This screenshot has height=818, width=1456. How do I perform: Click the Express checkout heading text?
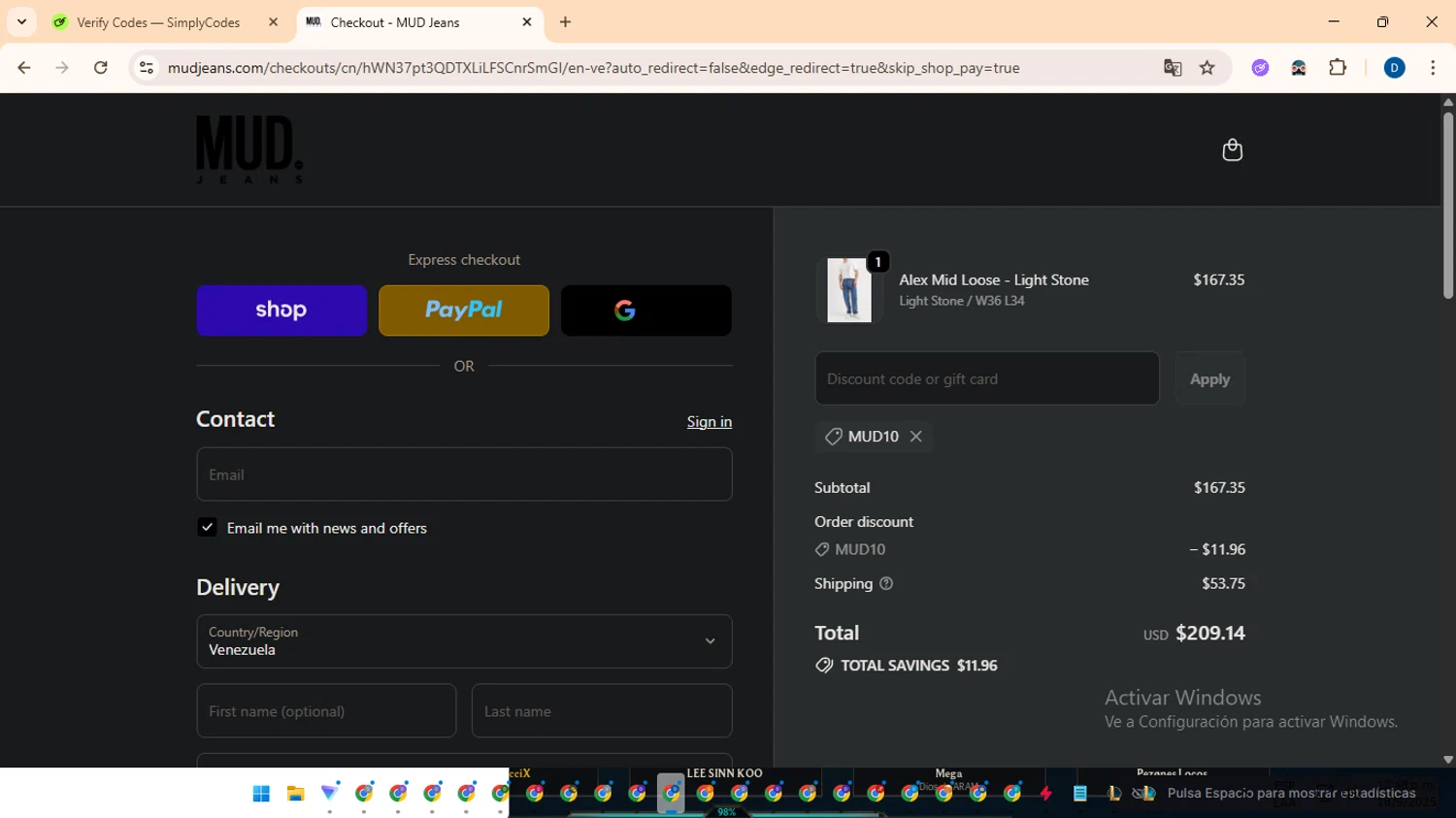tap(464, 260)
